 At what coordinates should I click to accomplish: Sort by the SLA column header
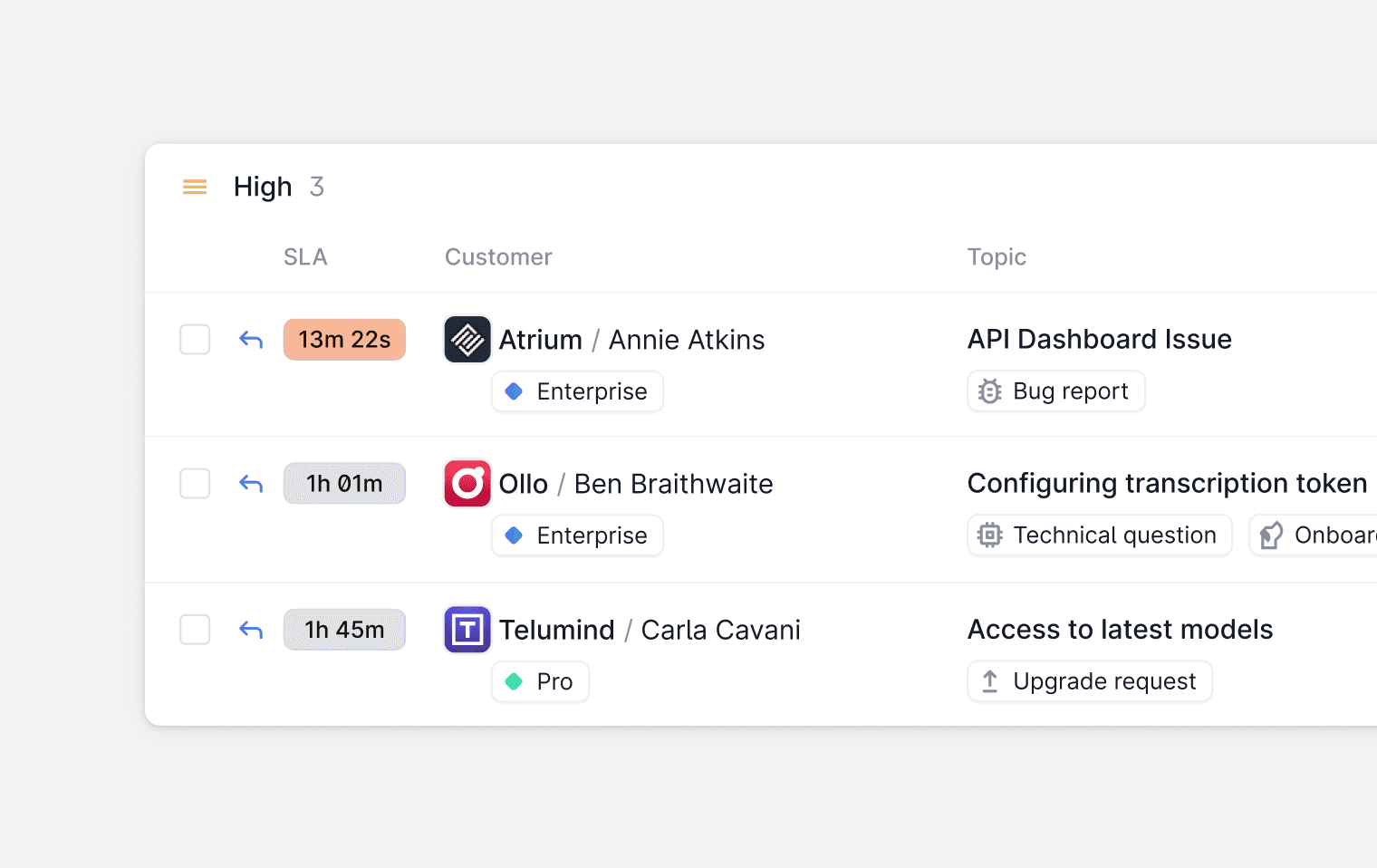coord(305,257)
